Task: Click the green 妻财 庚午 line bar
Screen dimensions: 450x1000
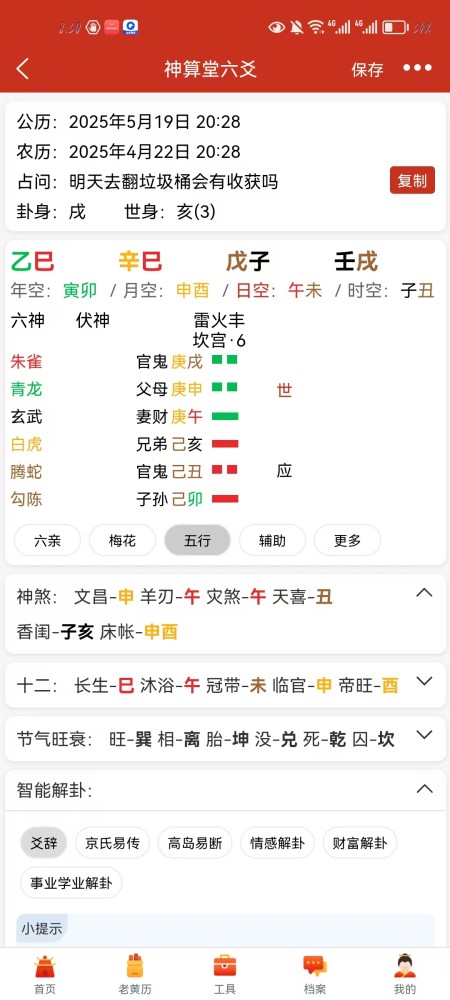Action: [225, 416]
